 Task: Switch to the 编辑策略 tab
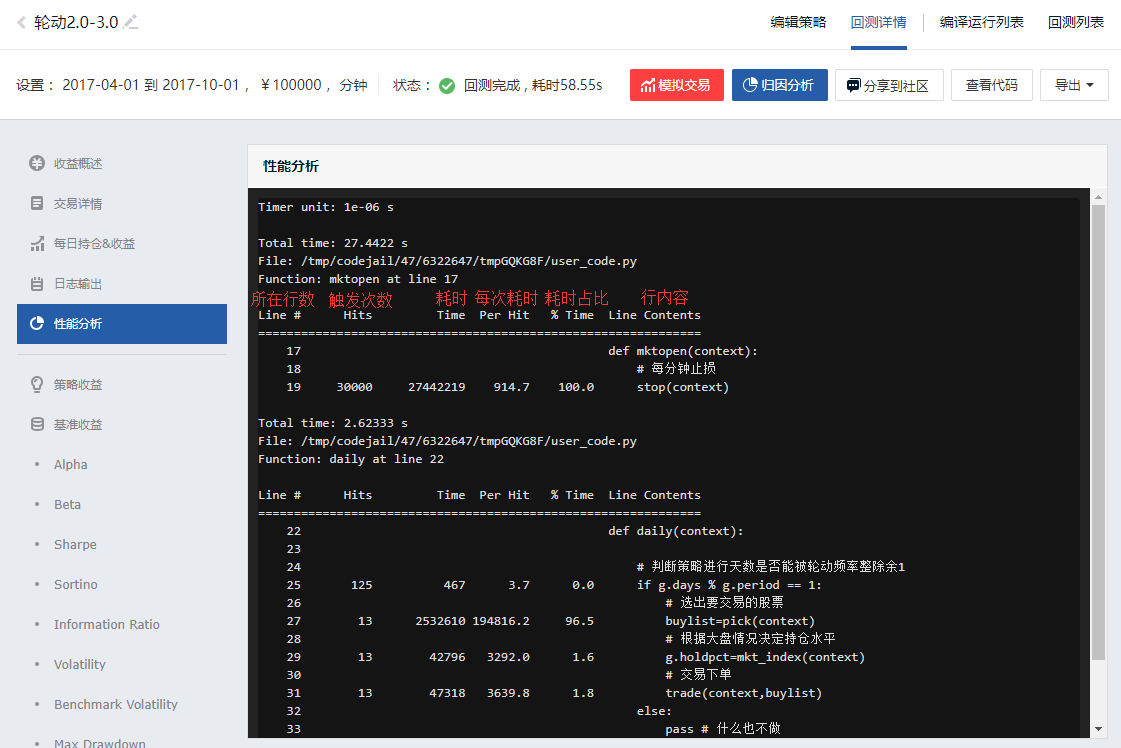click(798, 22)
